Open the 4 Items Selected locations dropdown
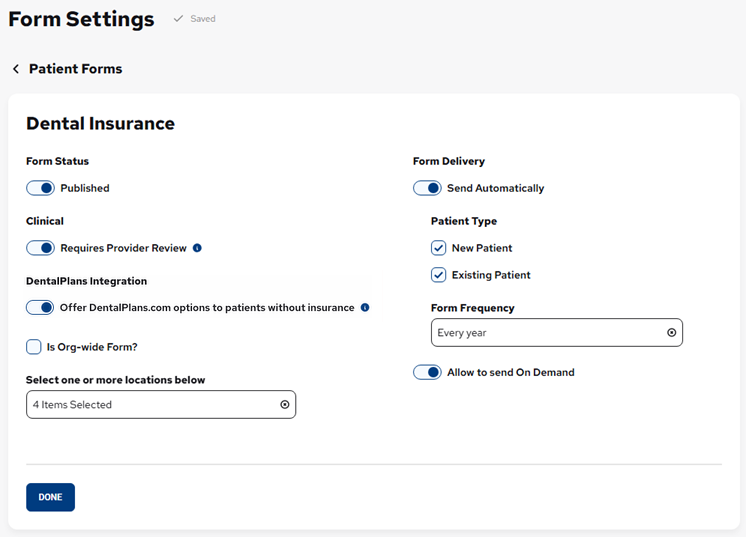 [150, 405]
